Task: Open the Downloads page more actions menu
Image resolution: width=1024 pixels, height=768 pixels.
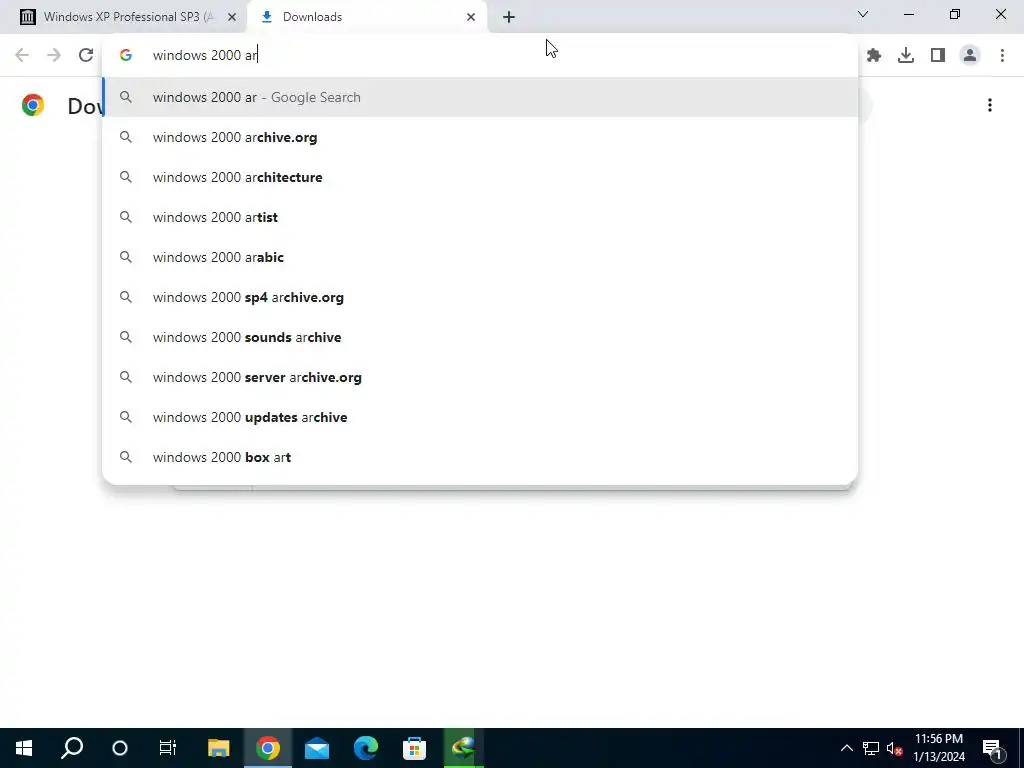Action: coord(989,105)
